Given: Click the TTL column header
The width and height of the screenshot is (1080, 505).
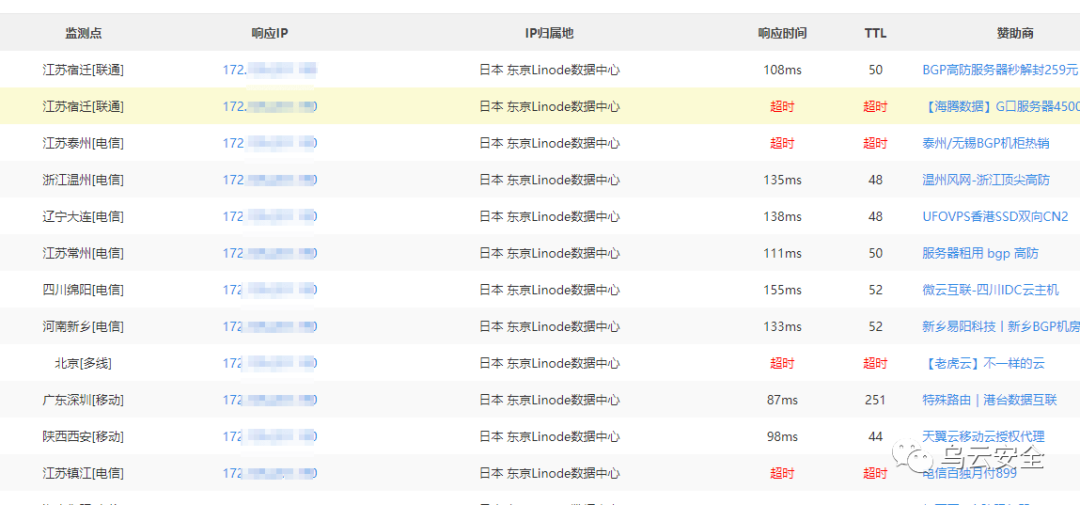Looking at the screenshot, I should tap(875, 33).
